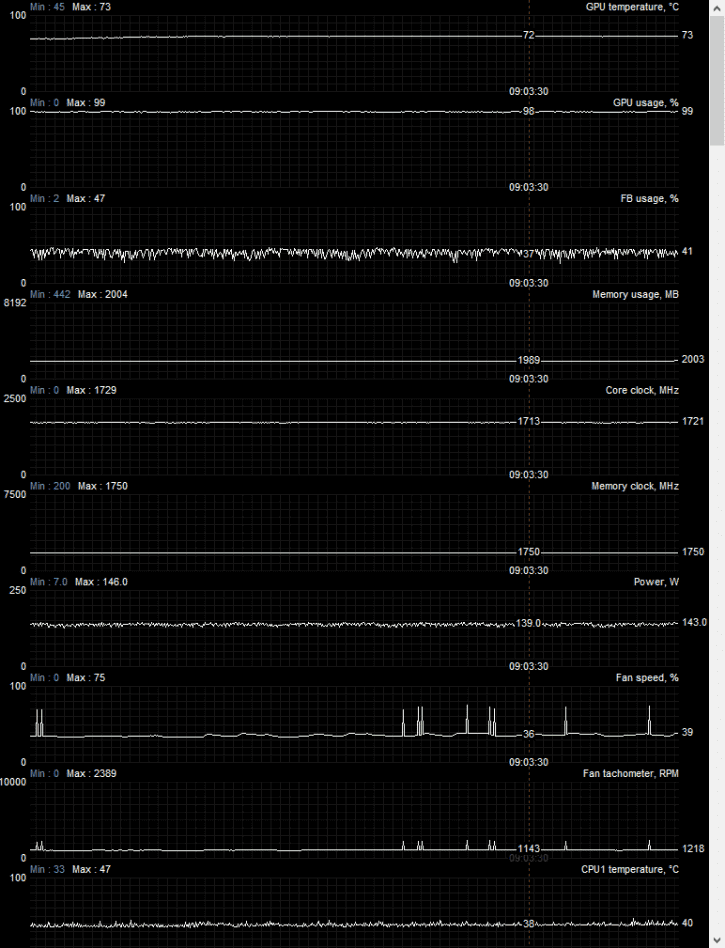Click Max : 2389 in Fan tachometer graph
Viewport: 725px width, 948px height.
pos(91,773)
